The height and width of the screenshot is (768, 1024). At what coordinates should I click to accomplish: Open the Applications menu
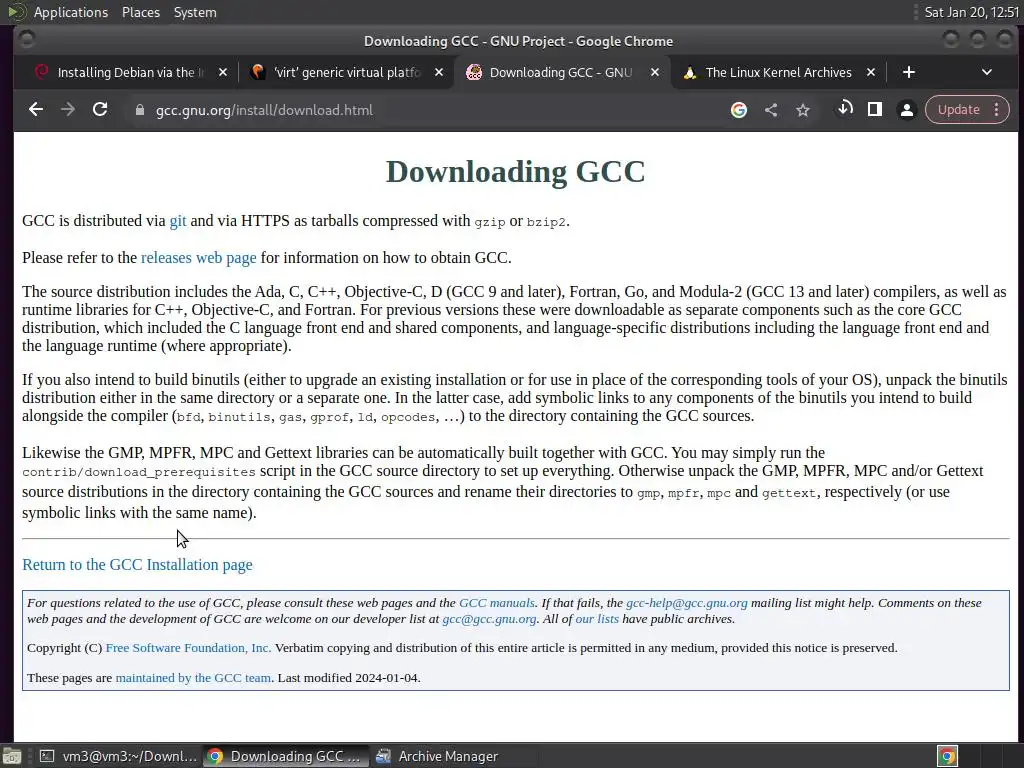[71, 12]
